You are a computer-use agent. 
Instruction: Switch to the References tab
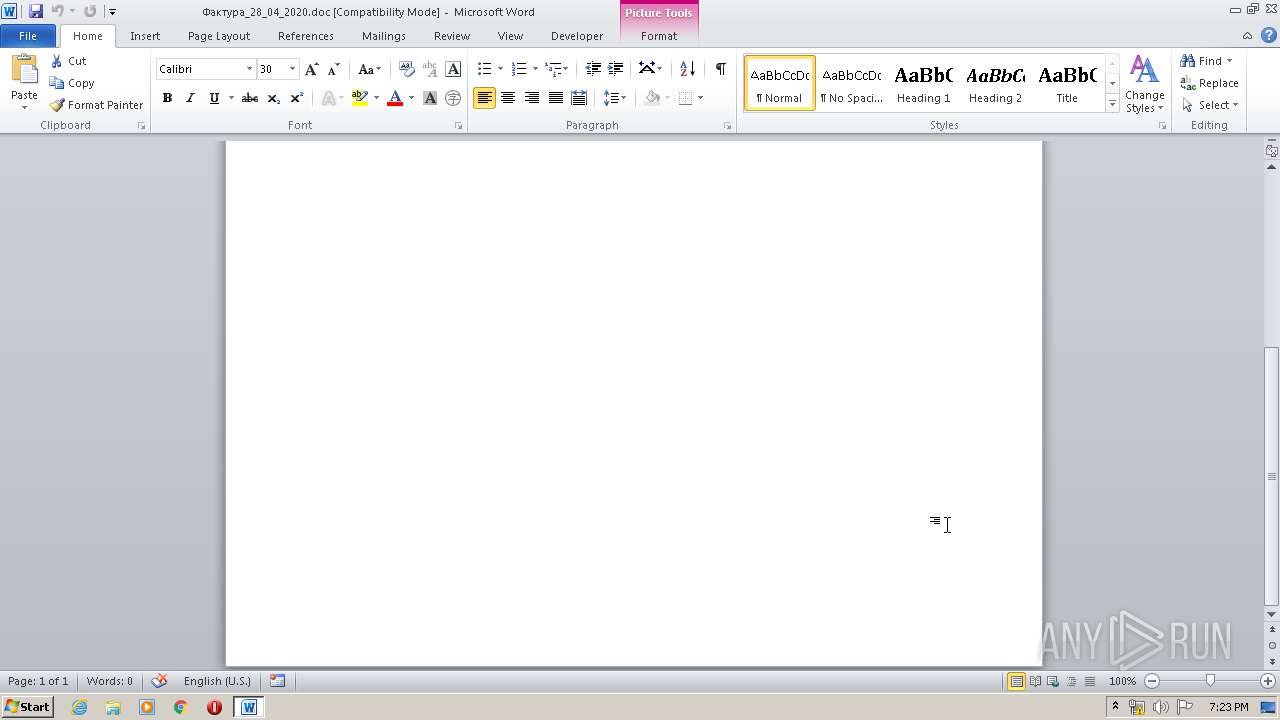306,35
